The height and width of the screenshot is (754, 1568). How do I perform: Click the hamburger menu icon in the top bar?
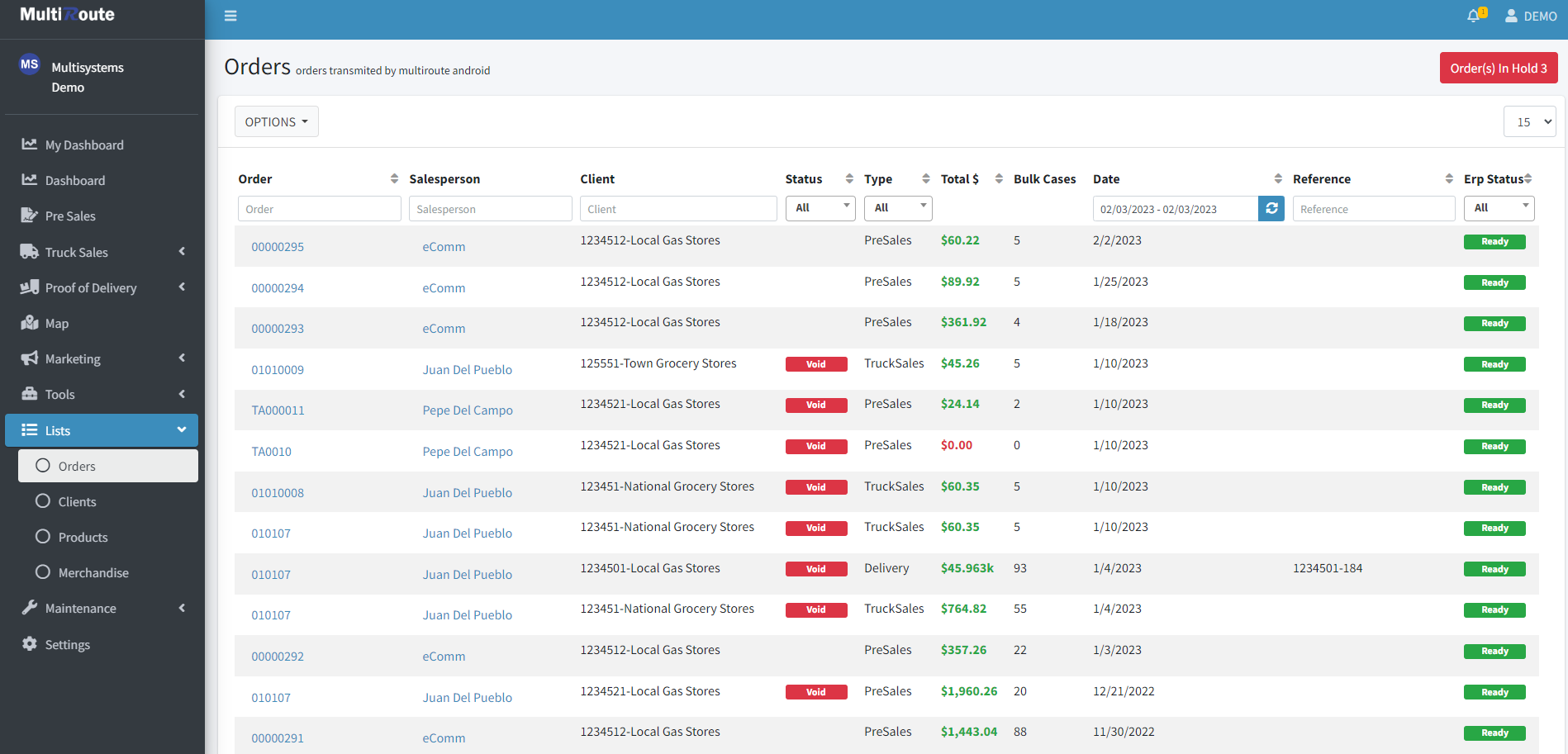(x=230, y=15)
